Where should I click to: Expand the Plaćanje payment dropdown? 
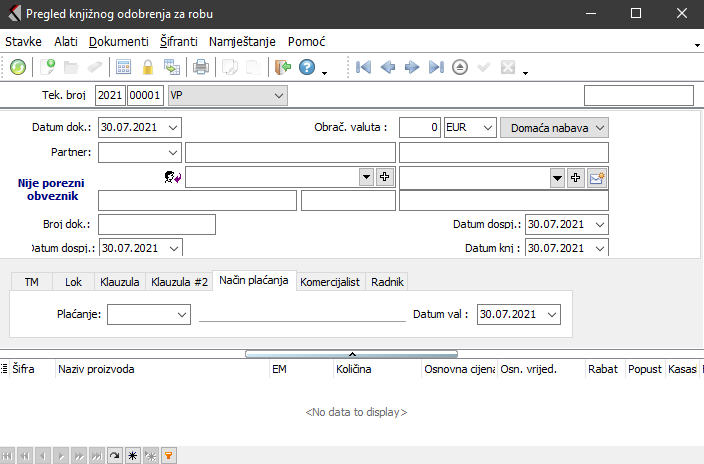pyautogui.click(x=182, y=314)
